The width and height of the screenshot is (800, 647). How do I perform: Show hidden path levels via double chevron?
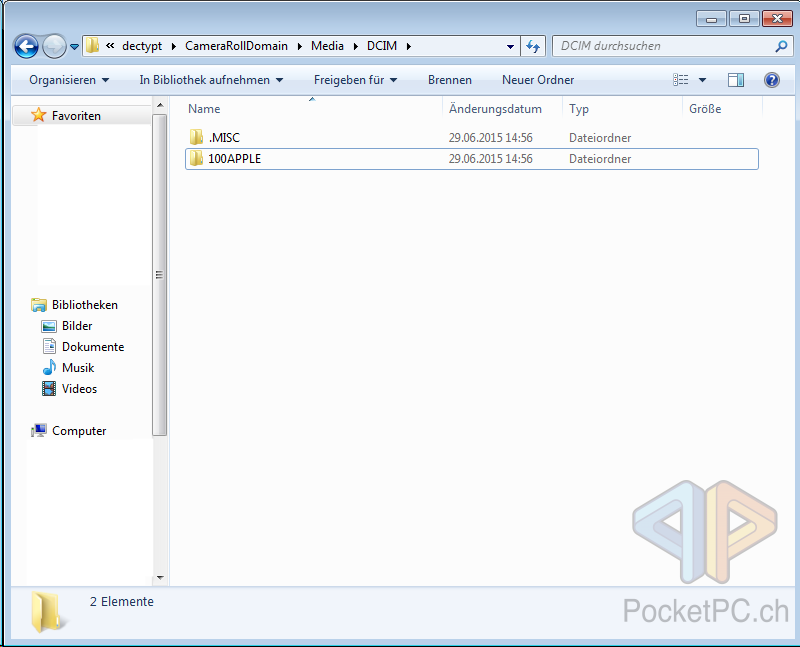tap(110, 45)
